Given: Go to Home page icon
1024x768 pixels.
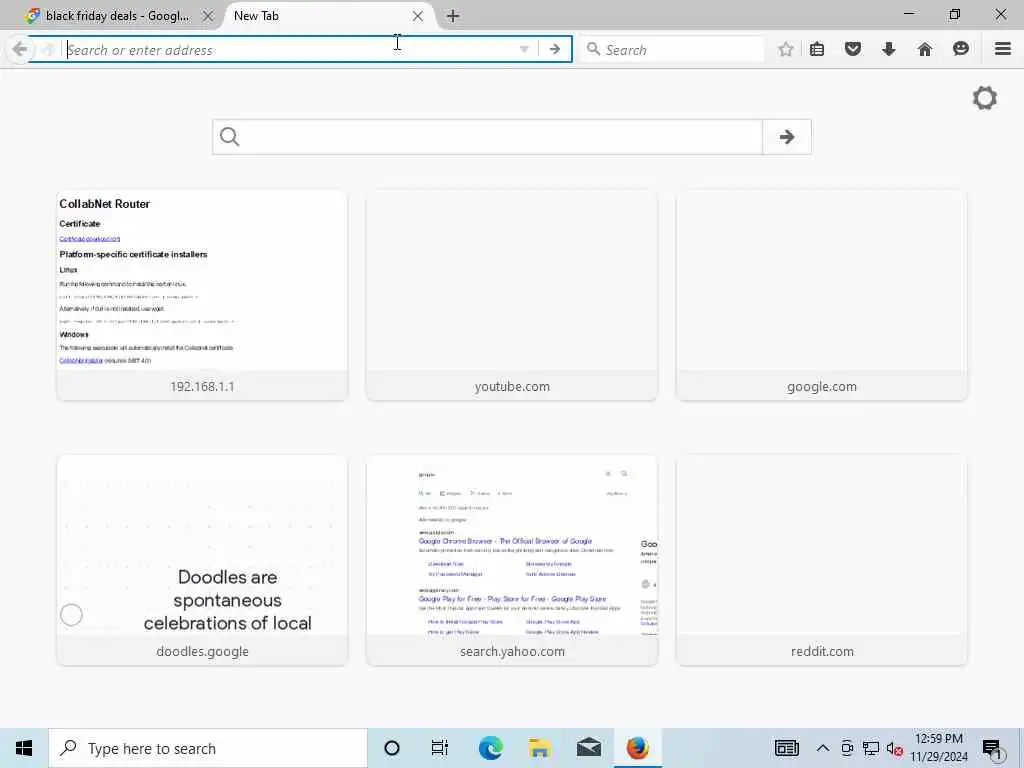Looking at the screenshot, I should pos(925,49).
